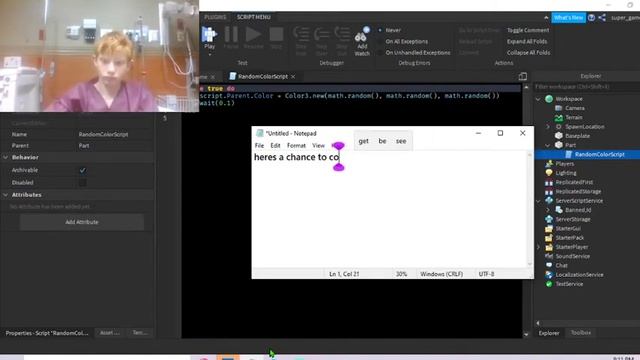Click the help question mark icon

[x=591, y=18]
